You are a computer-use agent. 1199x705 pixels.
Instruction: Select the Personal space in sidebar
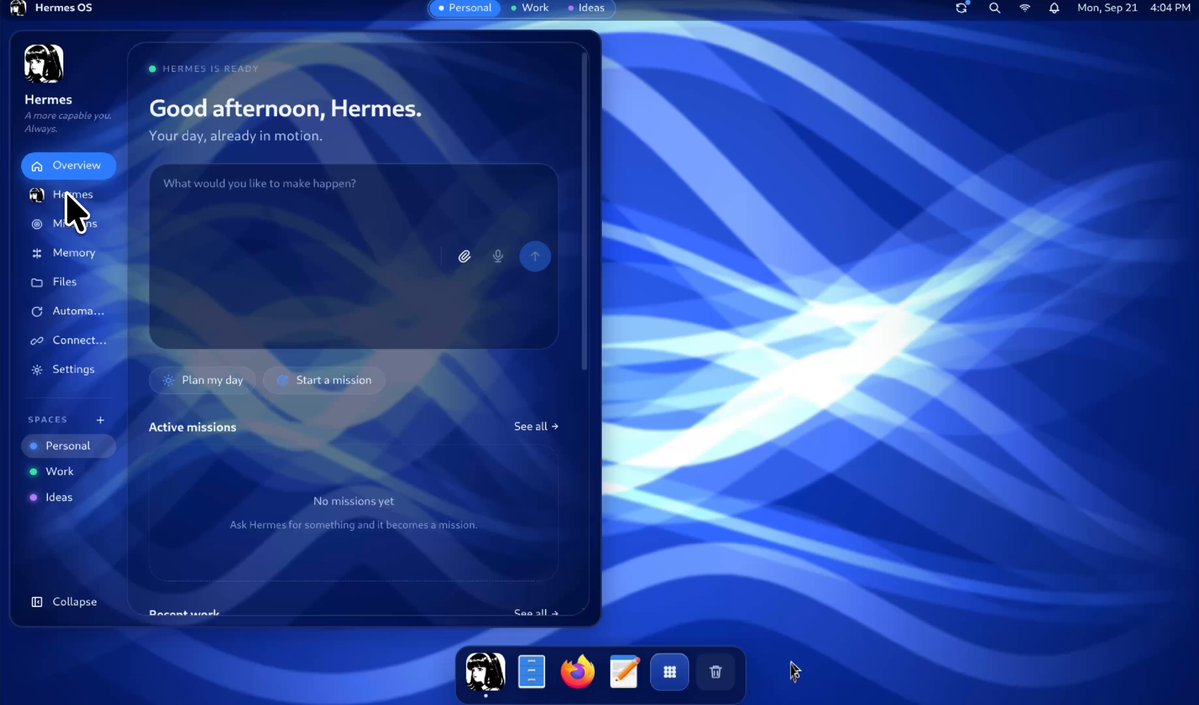point(69,446)
